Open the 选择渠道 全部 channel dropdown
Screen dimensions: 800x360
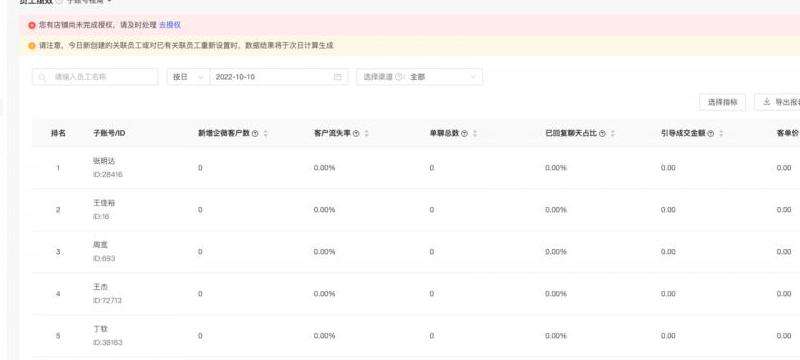coord(419,77)
